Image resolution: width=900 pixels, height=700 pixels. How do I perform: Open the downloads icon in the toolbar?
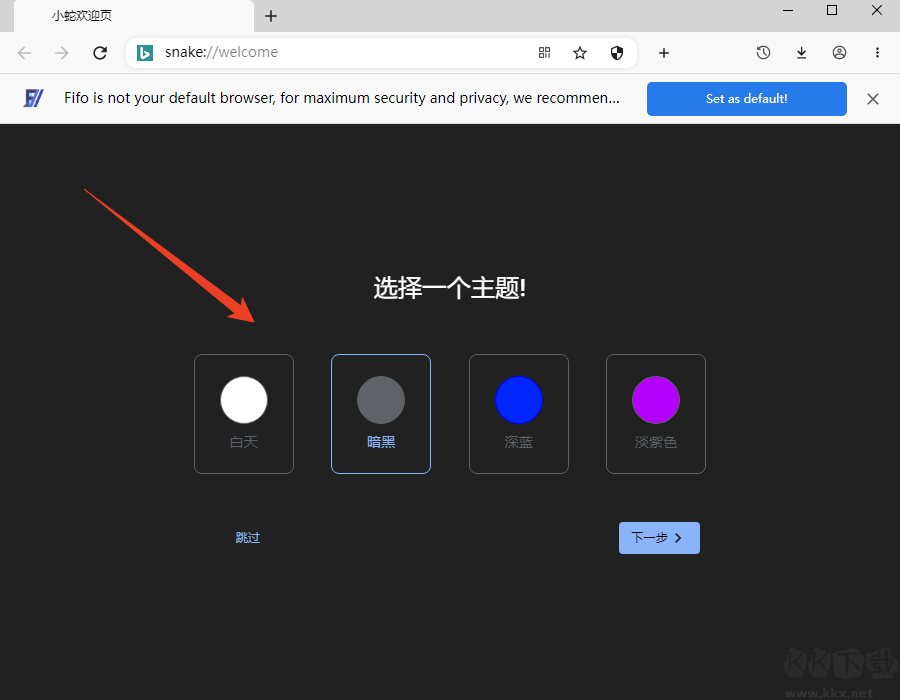coord(801,52)
